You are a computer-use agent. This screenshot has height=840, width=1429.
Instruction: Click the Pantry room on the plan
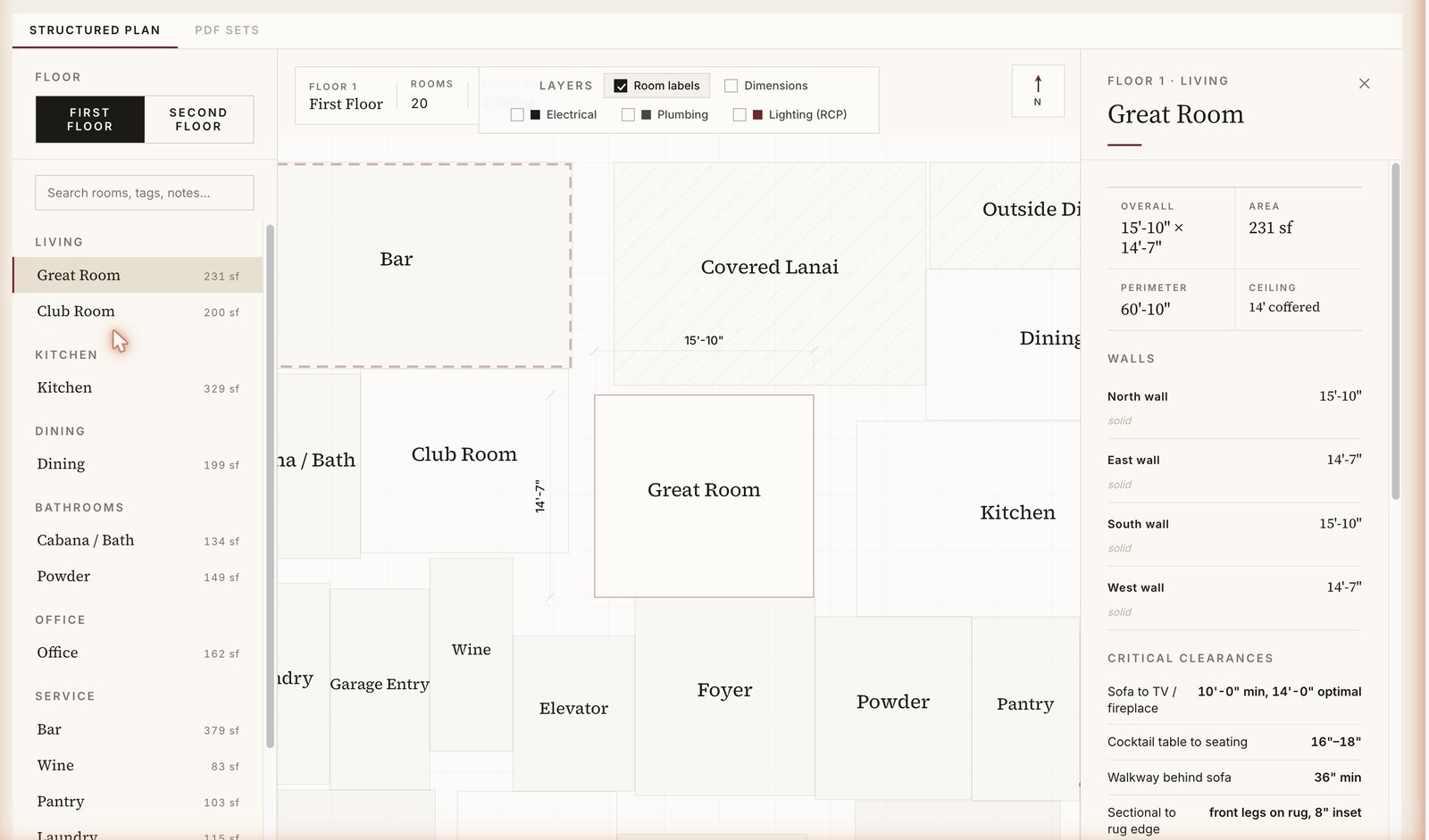pos(1025,709)
